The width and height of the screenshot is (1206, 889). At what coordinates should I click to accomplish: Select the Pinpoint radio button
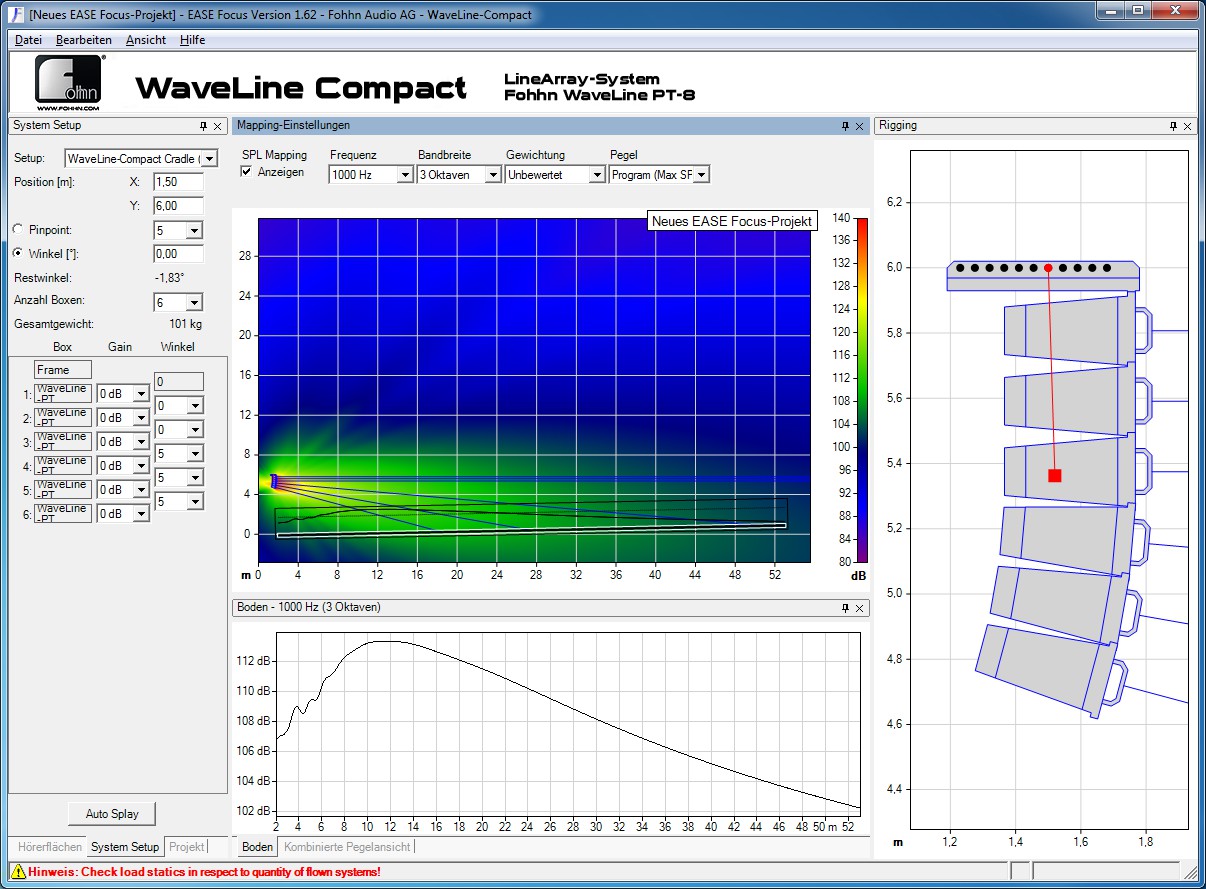20,230
